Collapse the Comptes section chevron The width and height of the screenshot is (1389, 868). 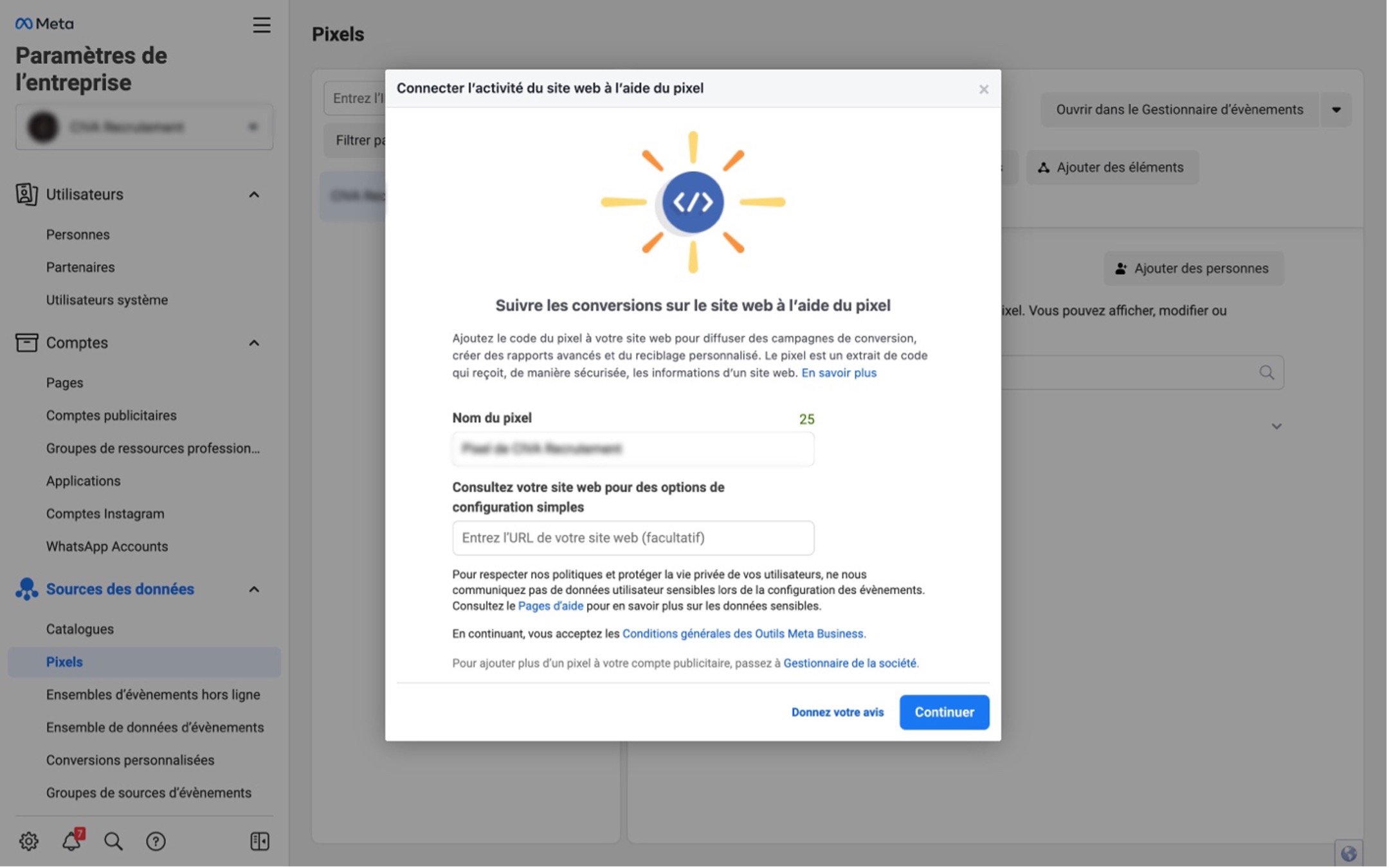(x=254, y=343)
